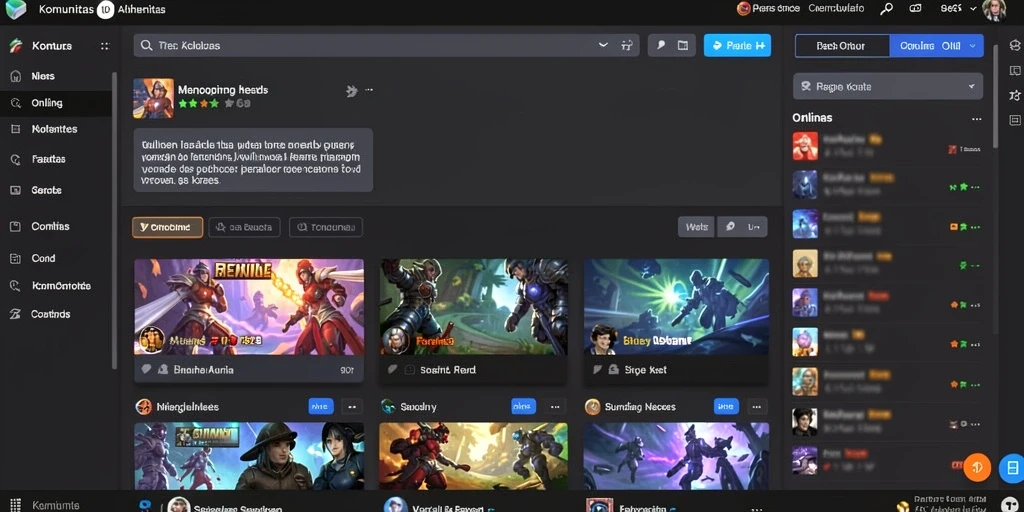Open the Menocpirng heads thumbnail

point(153,99)
